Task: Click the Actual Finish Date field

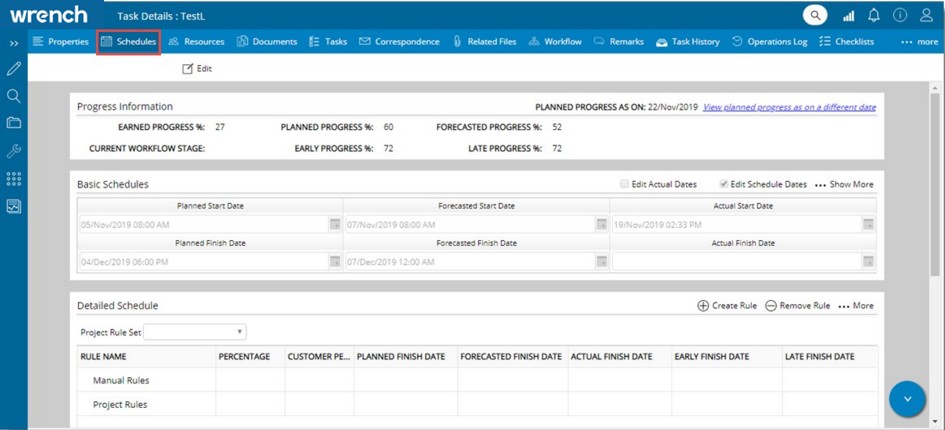Action: tap(736, 261)
